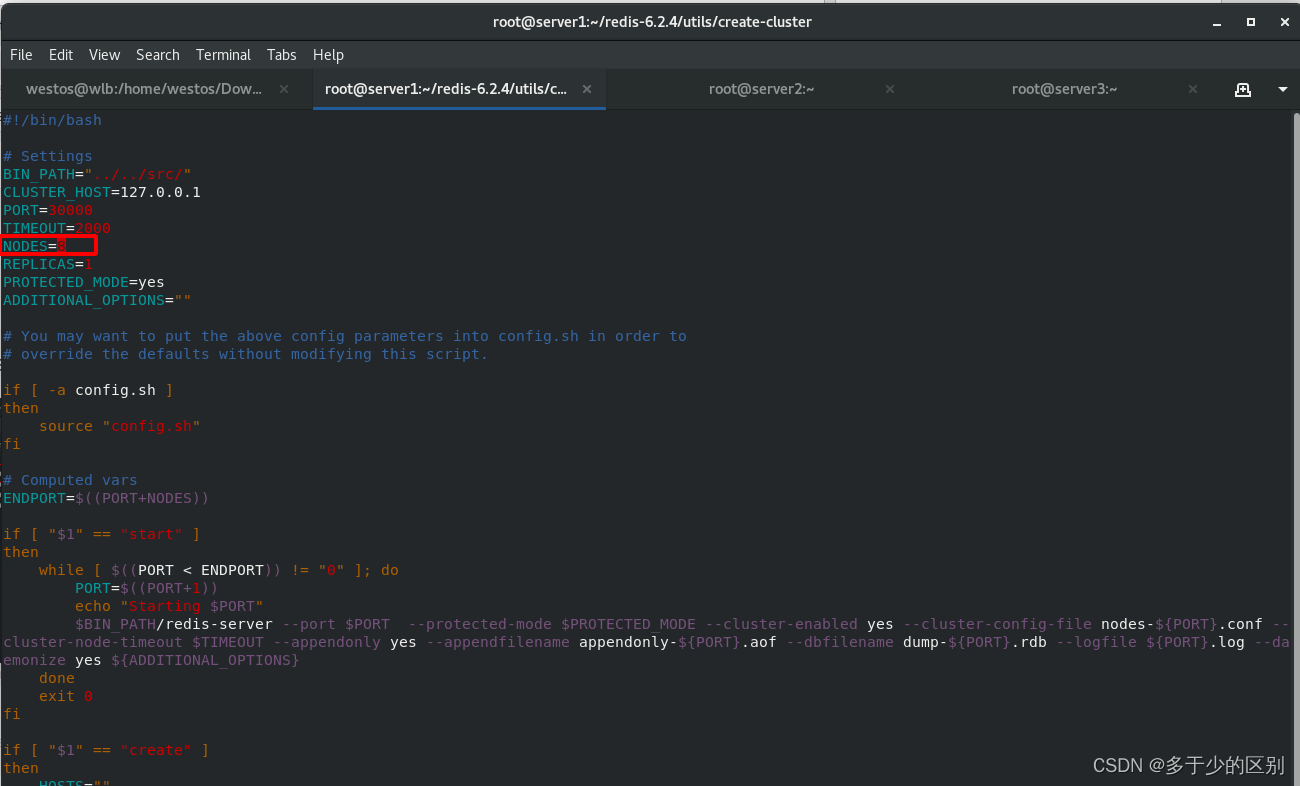The height and width of the screenshot is (786, 1300).
Task: Switch to the westos@wlb terminal tab
Action: tap(144, 89)
